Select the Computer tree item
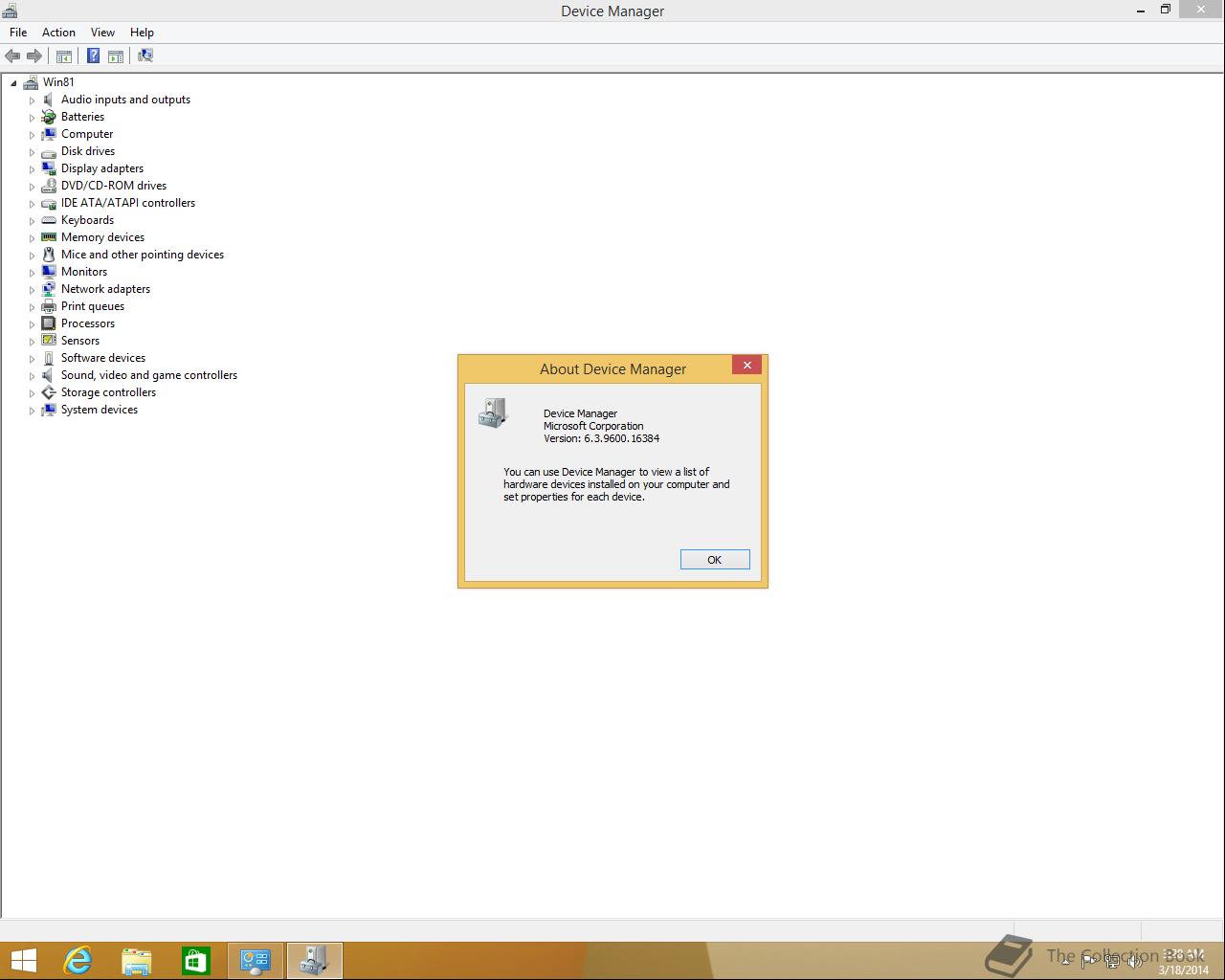1225x980 pixels. tap(87, 134)
